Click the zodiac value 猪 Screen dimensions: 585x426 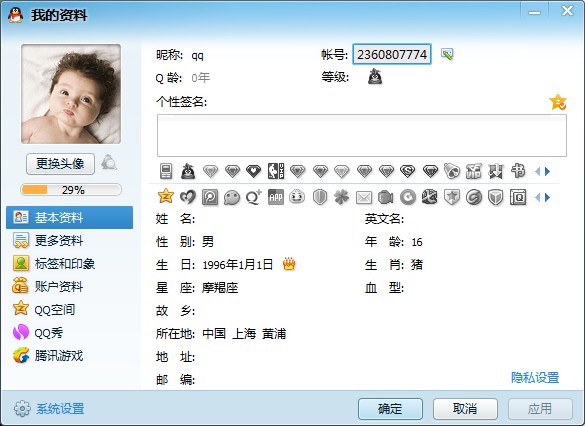(x=417, y=264)
